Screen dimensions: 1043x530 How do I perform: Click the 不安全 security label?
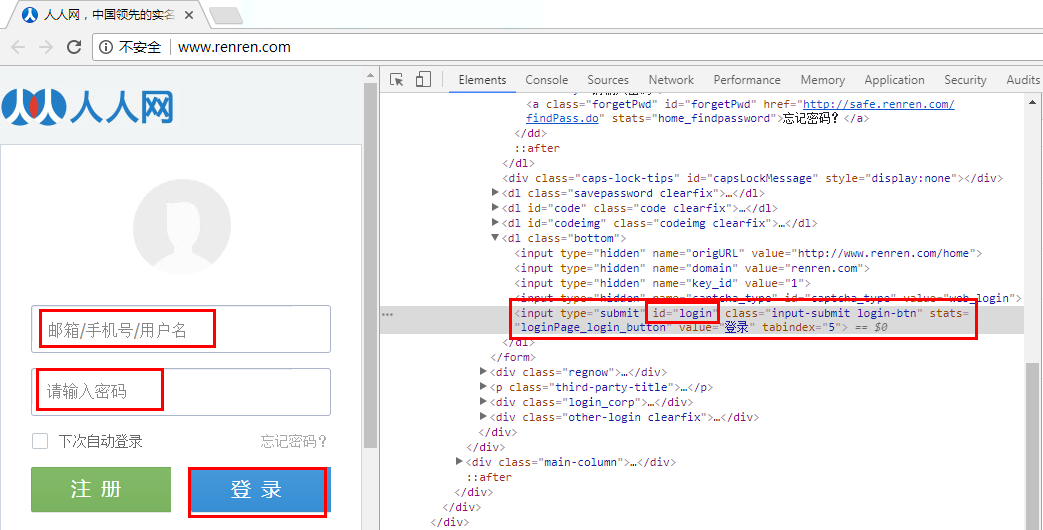[140, 47]
